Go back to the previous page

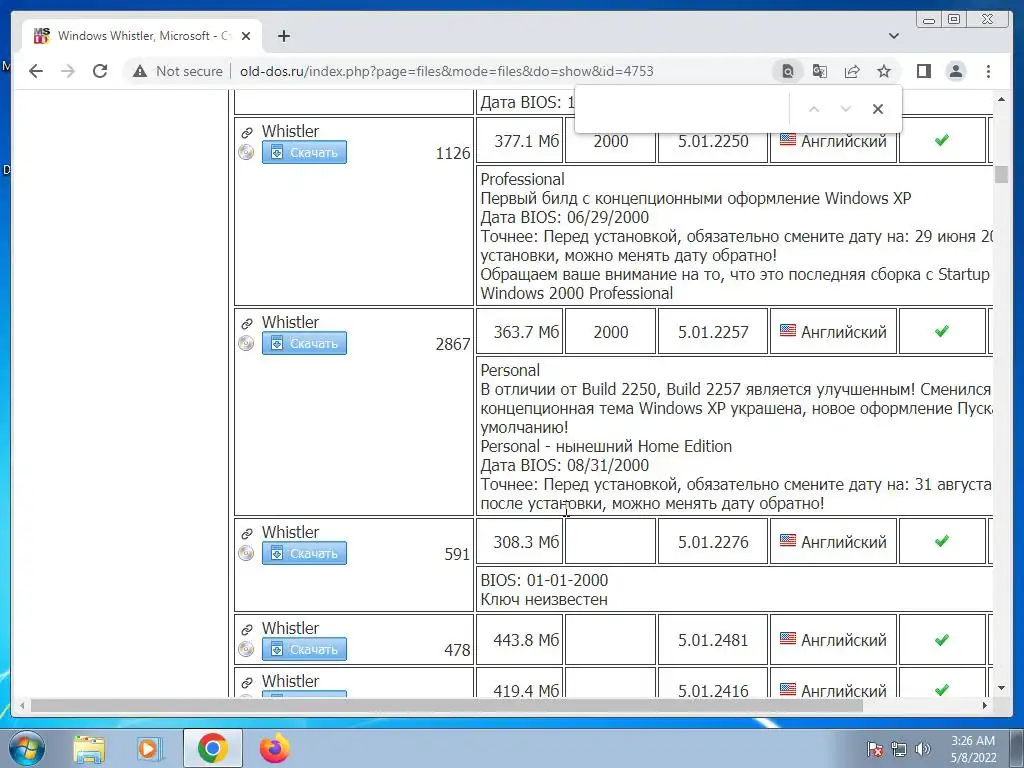point(36,71)
